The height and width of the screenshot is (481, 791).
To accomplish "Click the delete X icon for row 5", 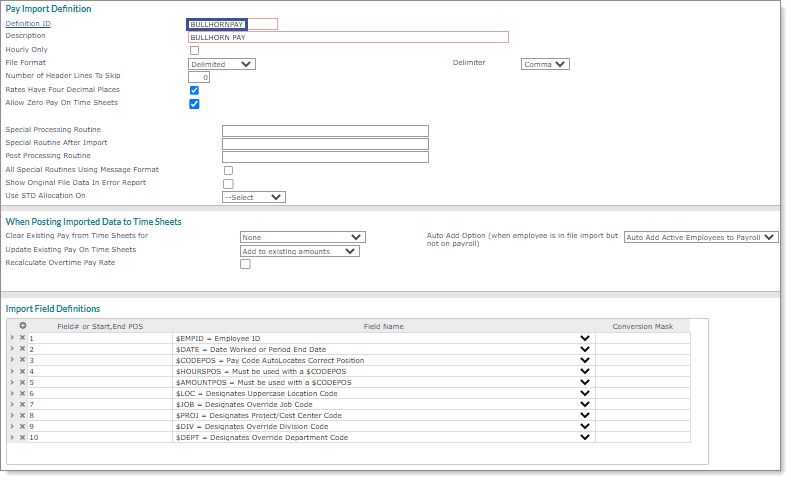I will click(x=22, y=382).
